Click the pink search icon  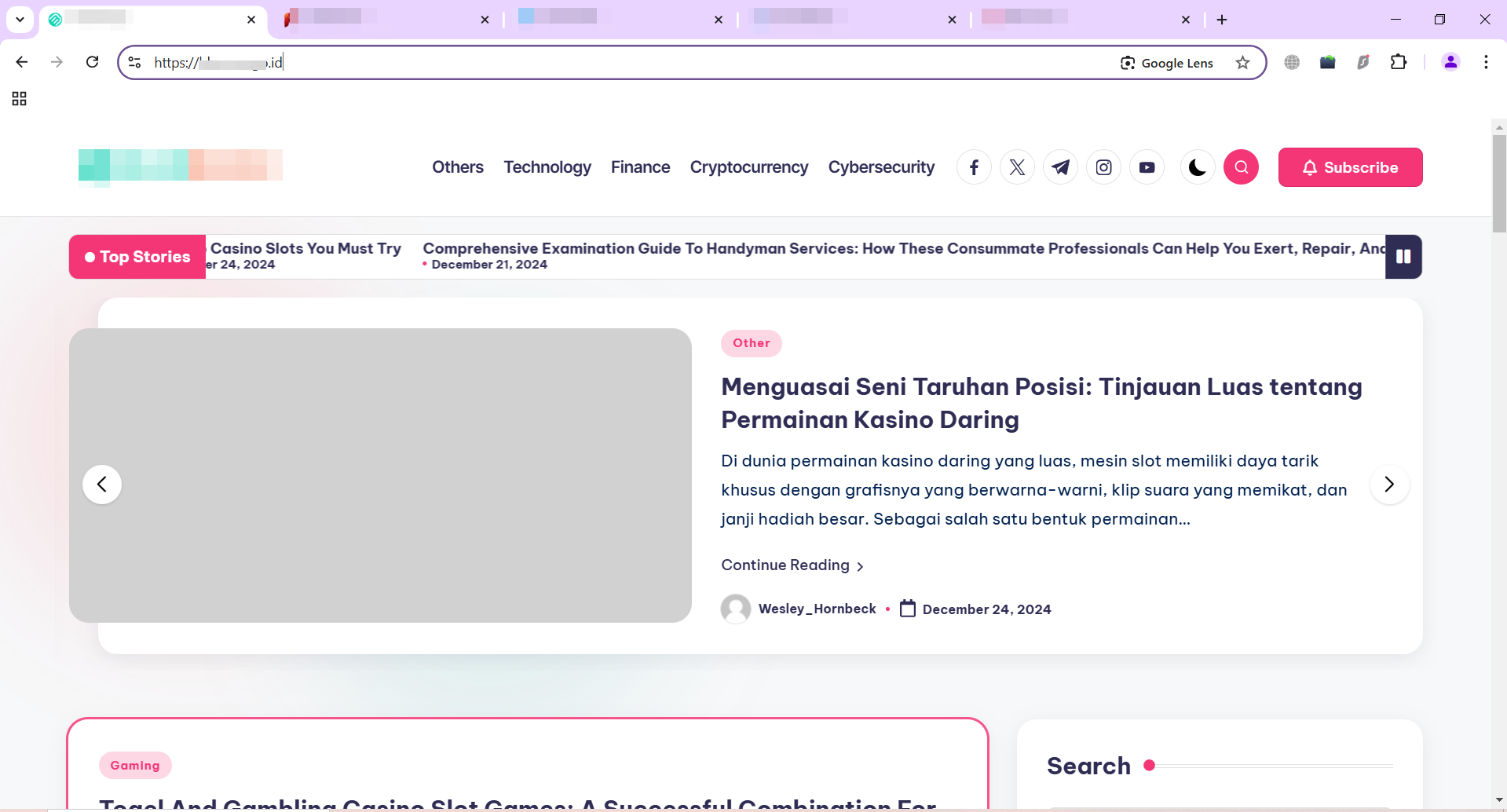[1241, 167]
